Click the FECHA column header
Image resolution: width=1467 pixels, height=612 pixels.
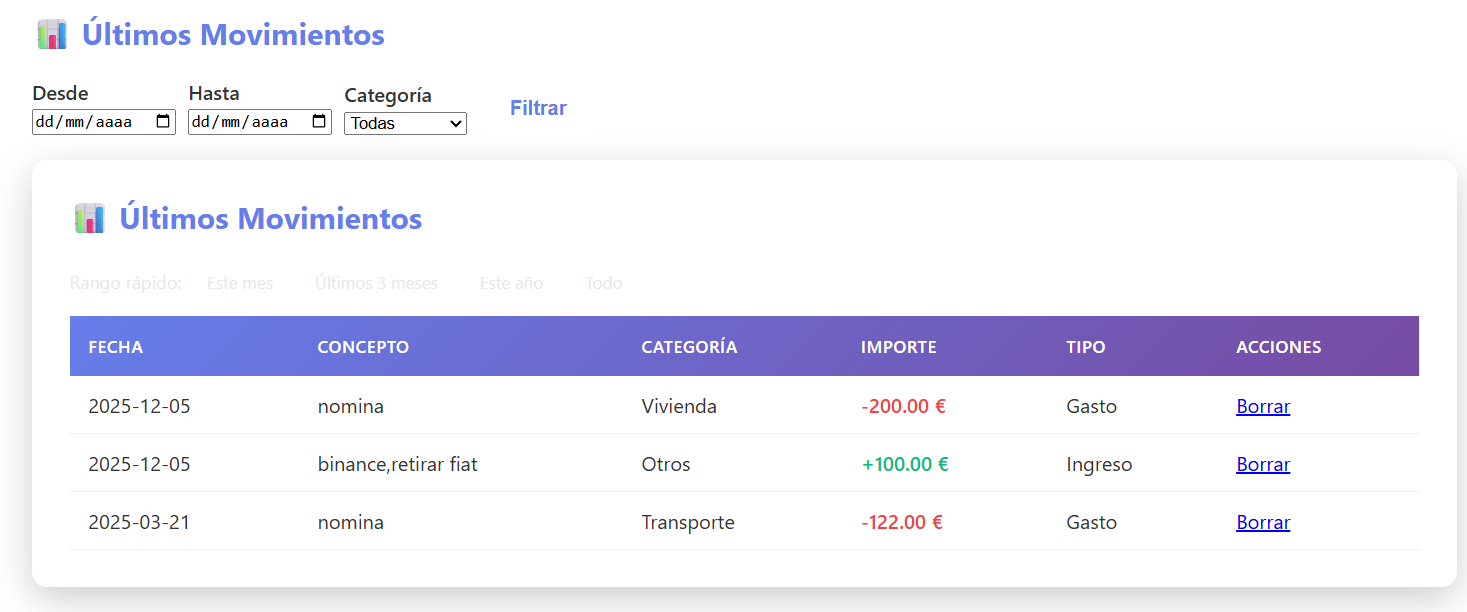116,346
